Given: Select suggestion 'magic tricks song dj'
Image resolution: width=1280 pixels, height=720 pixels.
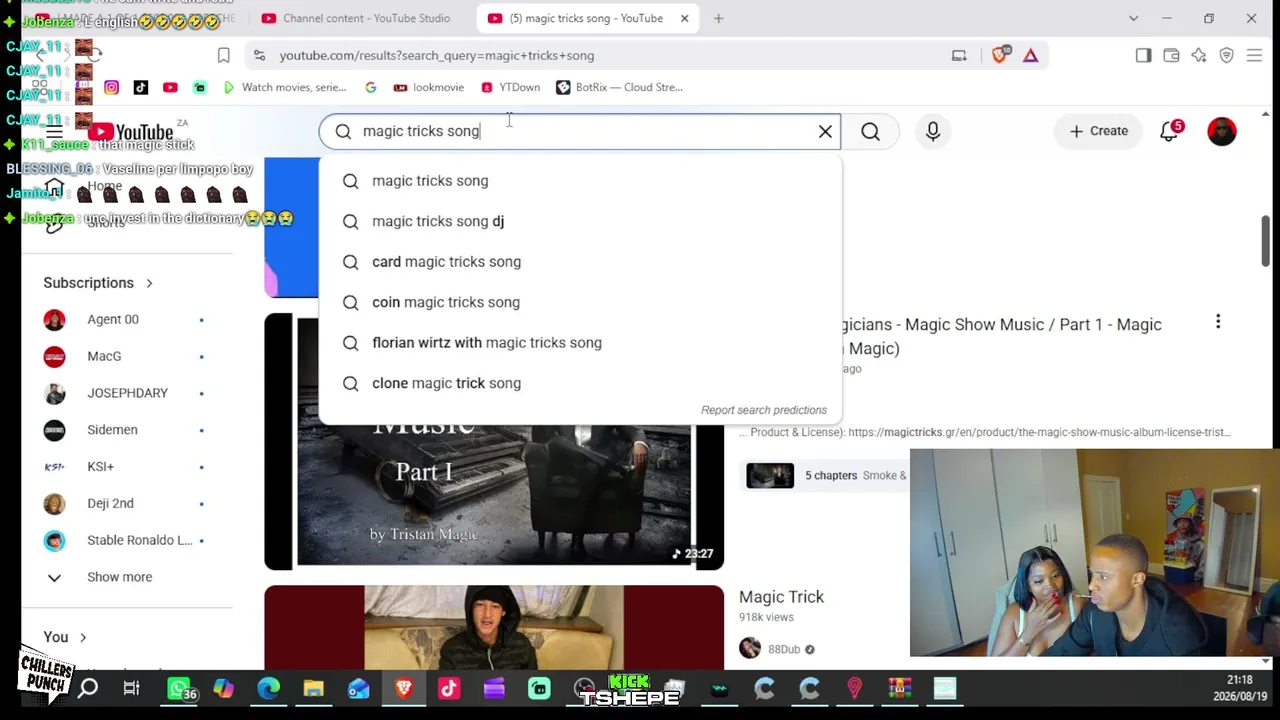Looking at the screenshot, I should (x=580, y=221).
